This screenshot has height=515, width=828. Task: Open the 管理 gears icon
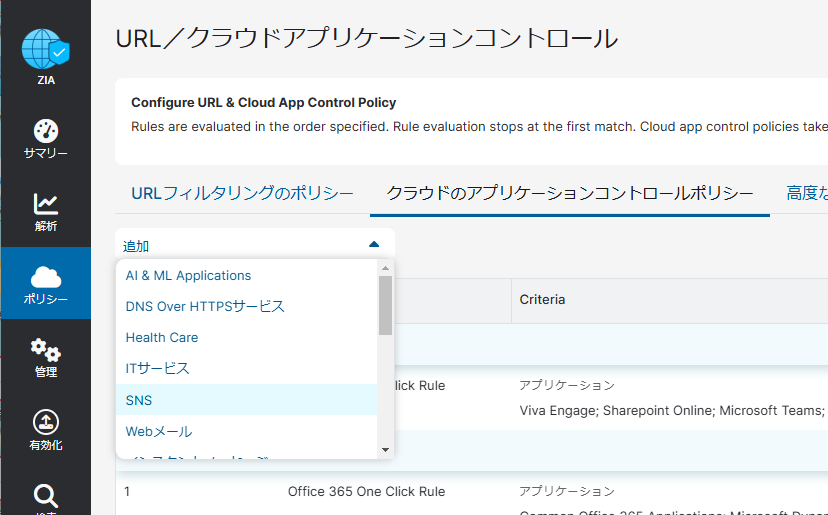pyautogui.click(x=46, y=350)
